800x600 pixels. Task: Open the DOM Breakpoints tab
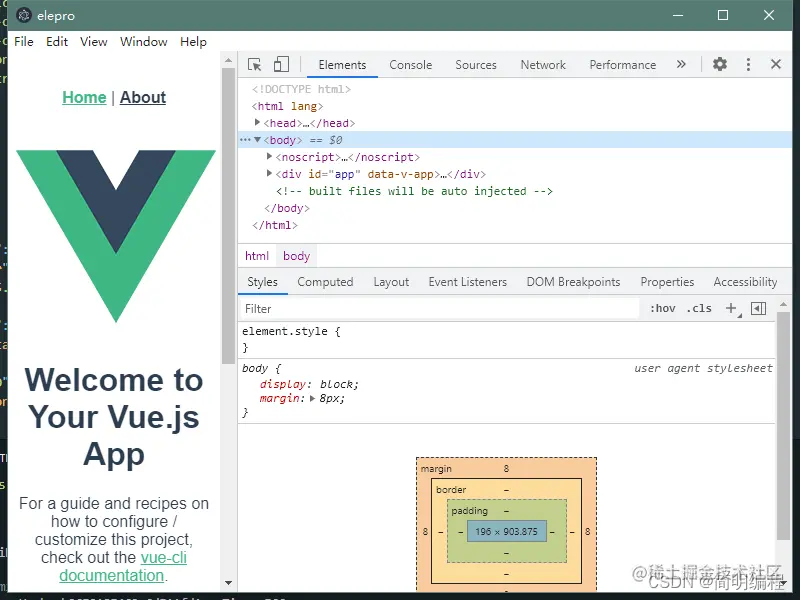point(573,282)
